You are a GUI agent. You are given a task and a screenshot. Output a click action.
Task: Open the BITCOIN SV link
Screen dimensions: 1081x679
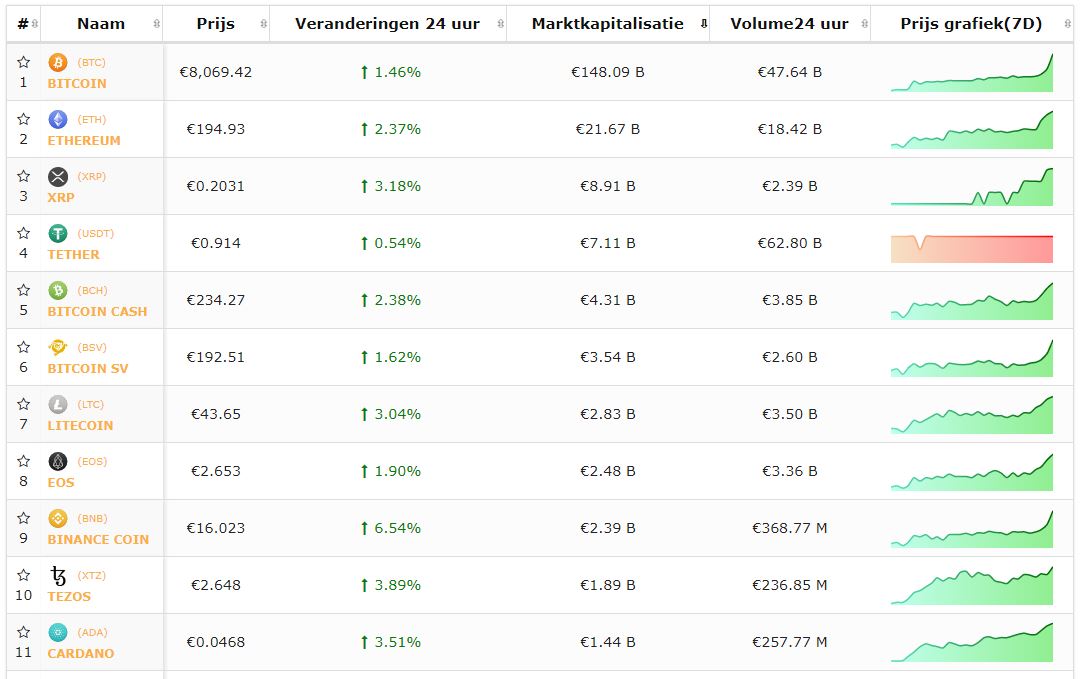coord(88,369)
